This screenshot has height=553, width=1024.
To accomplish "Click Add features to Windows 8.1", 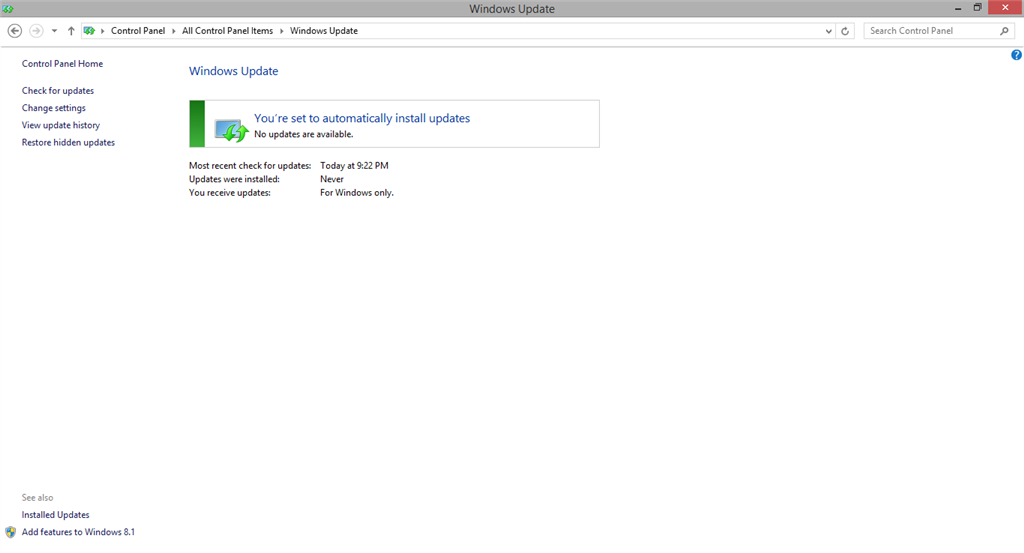I will pyautogui.click(x=78, y=532).
